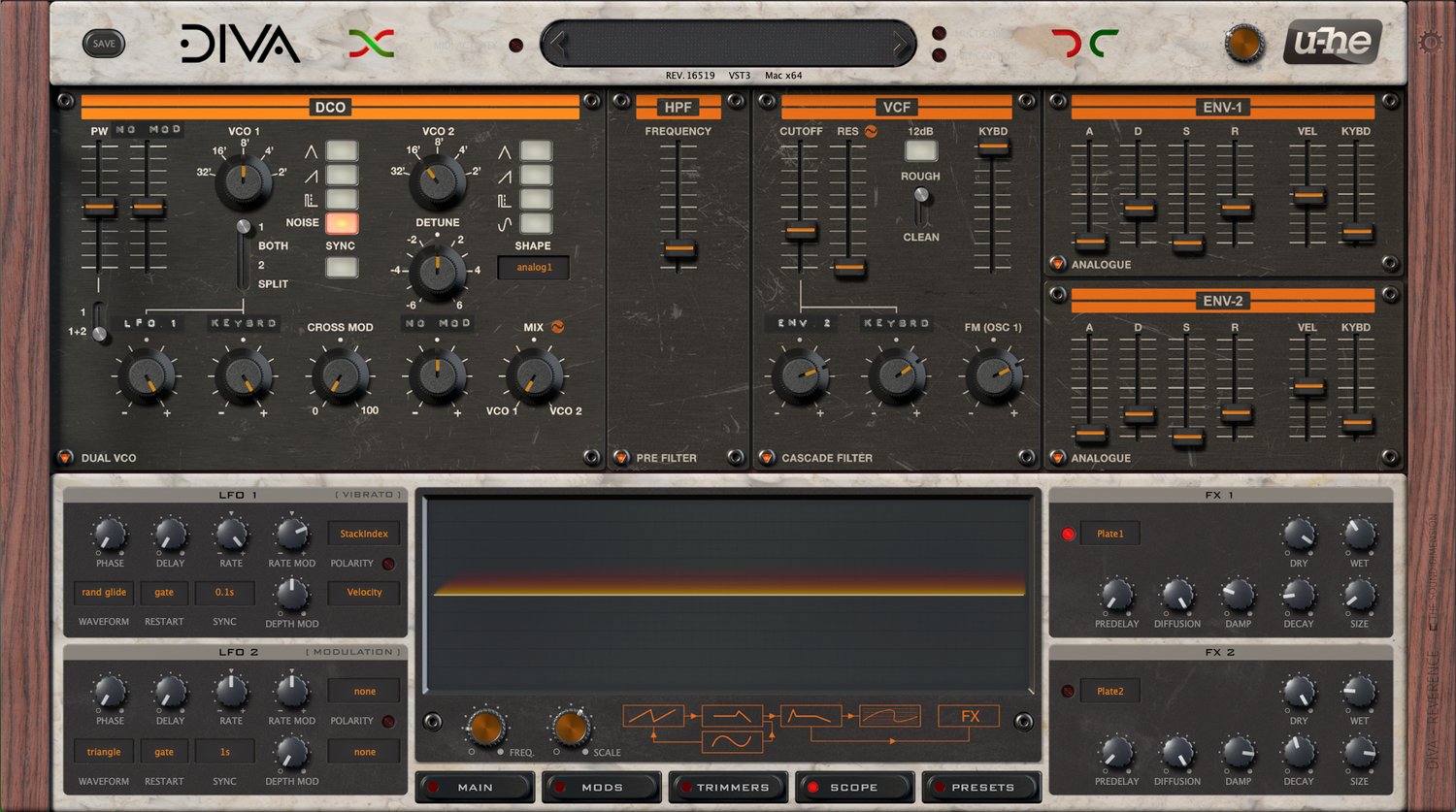Screen dimensions: 1456x812
Task: Open the Plate2 effect type dropdown
Action: tap(1109, 691)
